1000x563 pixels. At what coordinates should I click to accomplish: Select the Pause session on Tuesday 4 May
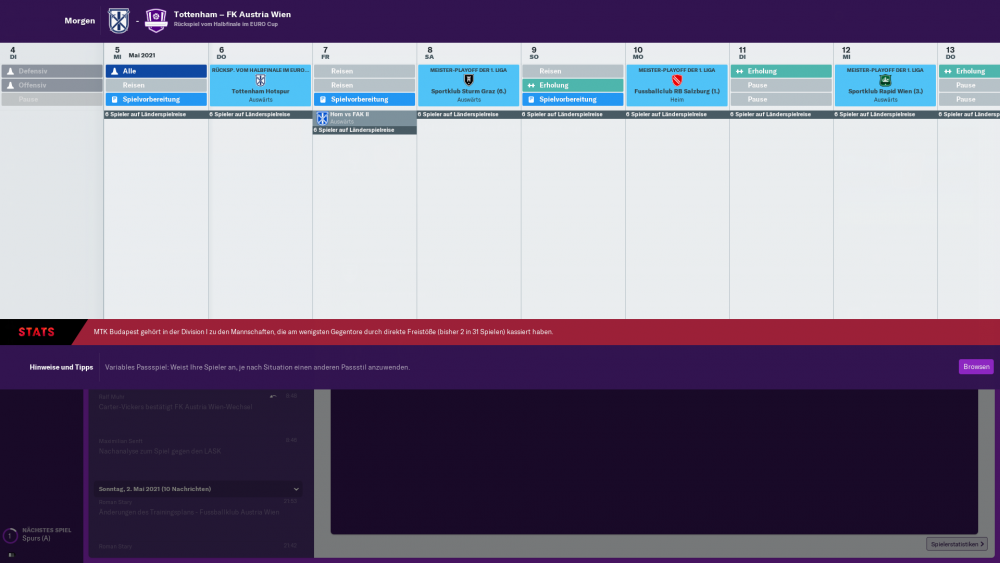[x=52, y=99]
